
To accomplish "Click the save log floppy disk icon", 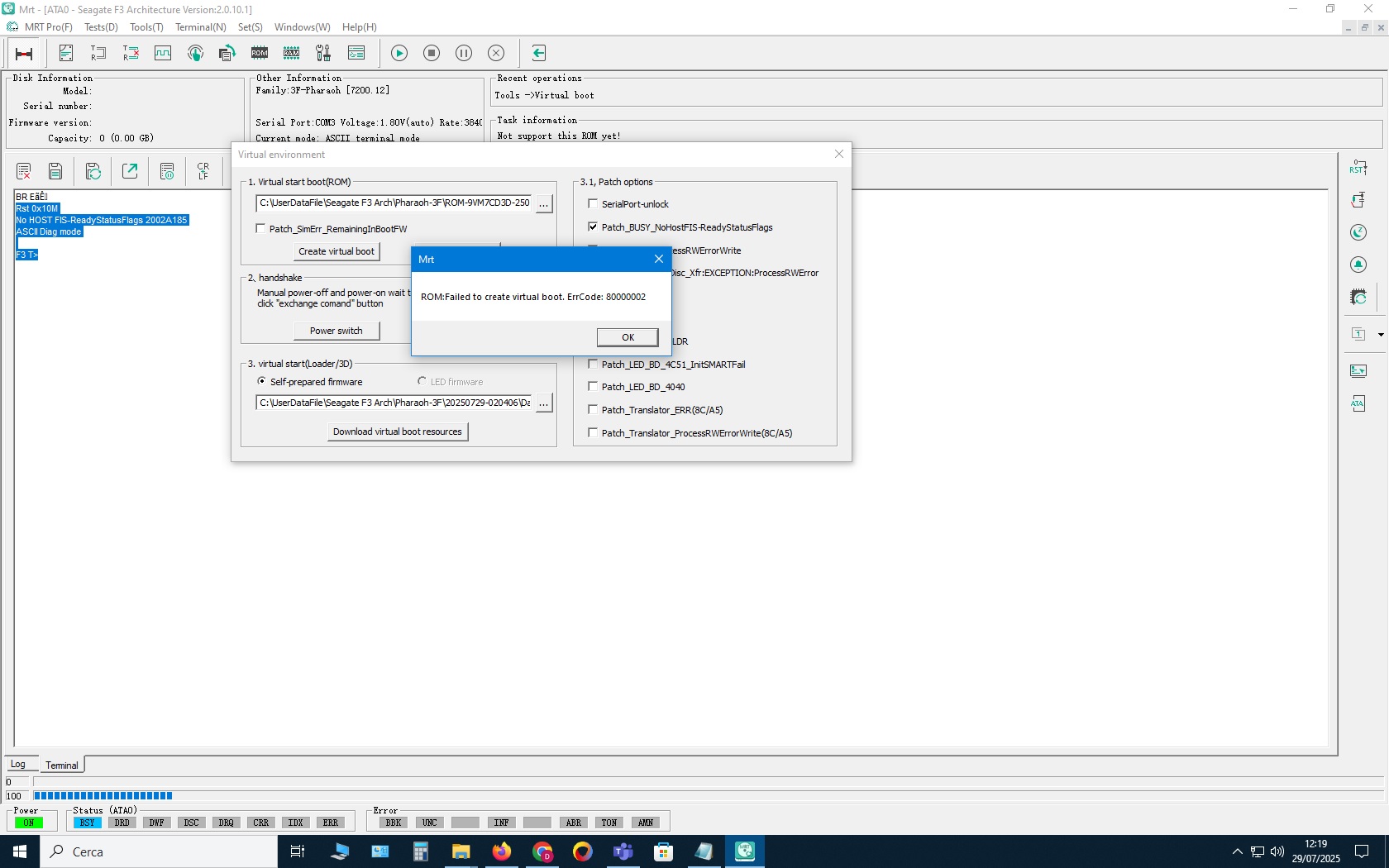I will coord(55,171).
